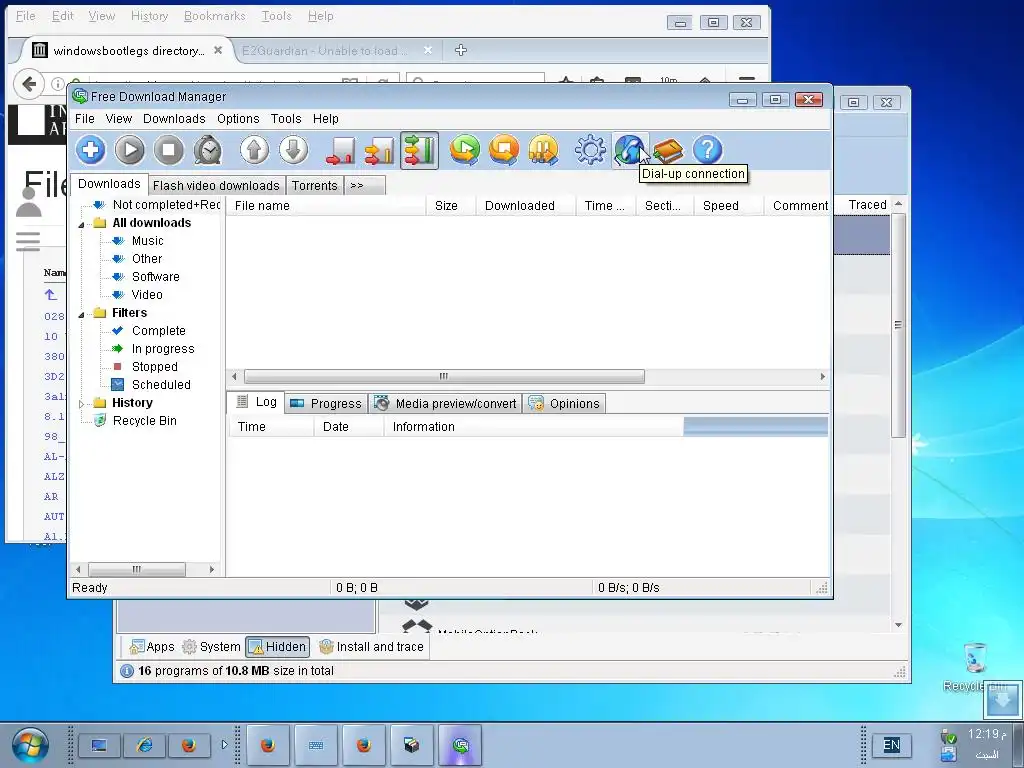Open the Tools menu in Free Download Manager

point(286,119)
